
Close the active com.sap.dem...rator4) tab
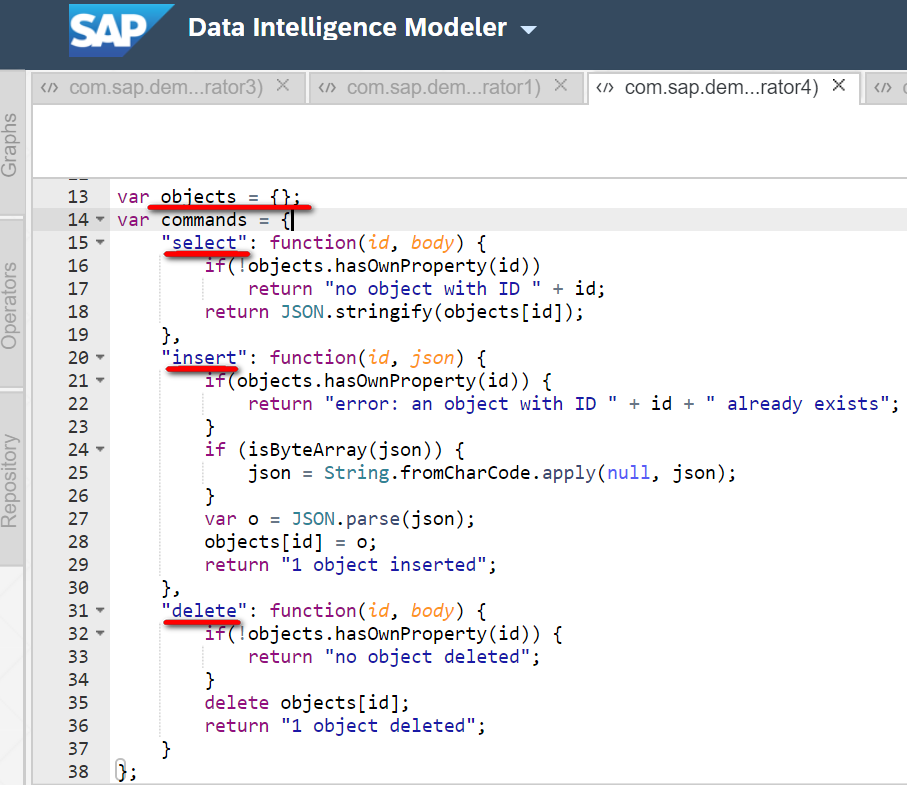pyautogui.click(x=839, y=86)
